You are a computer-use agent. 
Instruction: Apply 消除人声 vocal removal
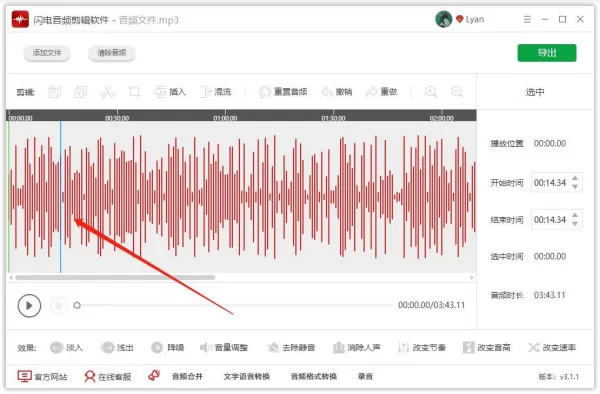[356, 347]
